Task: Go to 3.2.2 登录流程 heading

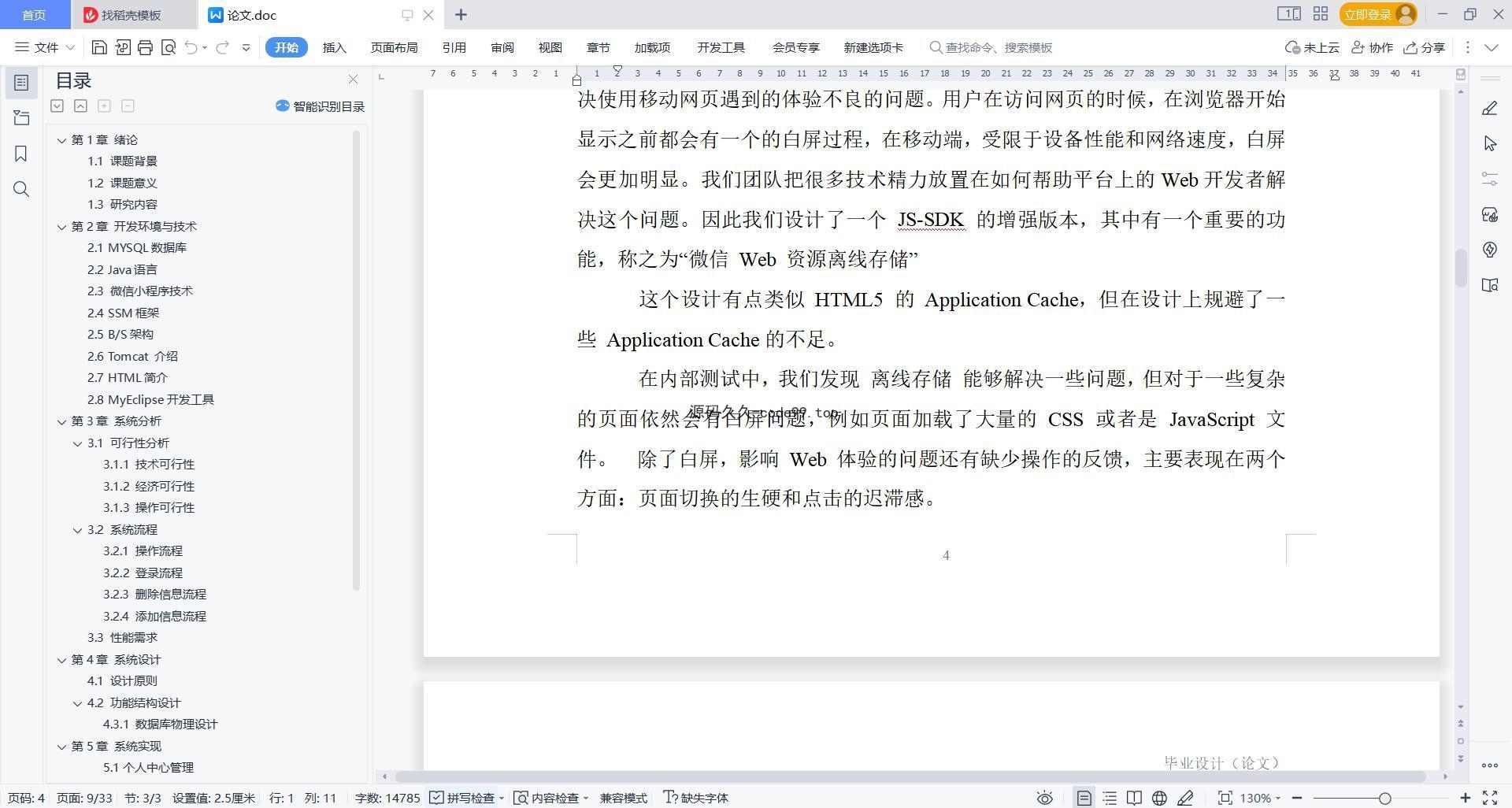Action: [x=143, y=573]
